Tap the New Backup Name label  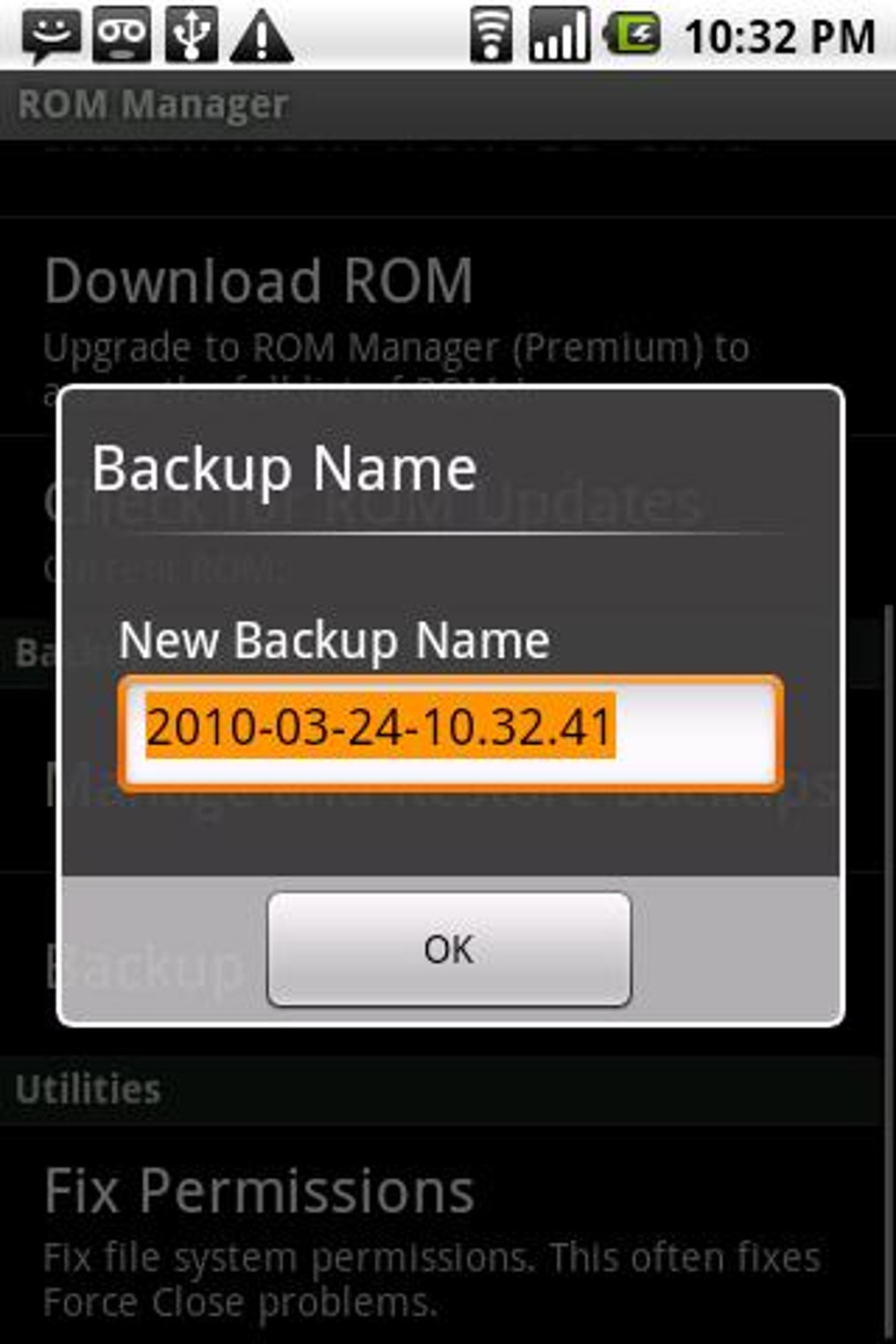(334, 640)
